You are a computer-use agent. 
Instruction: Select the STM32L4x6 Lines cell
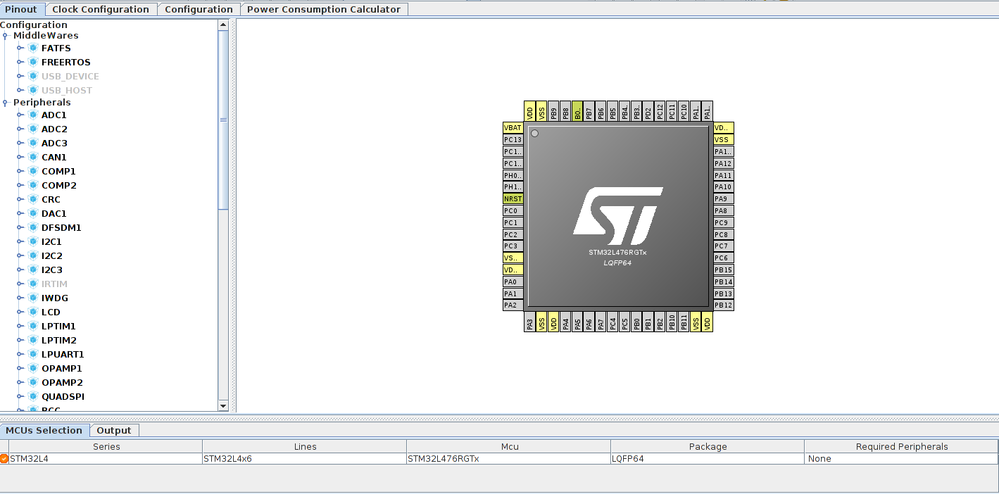click(x=304, y=458)
